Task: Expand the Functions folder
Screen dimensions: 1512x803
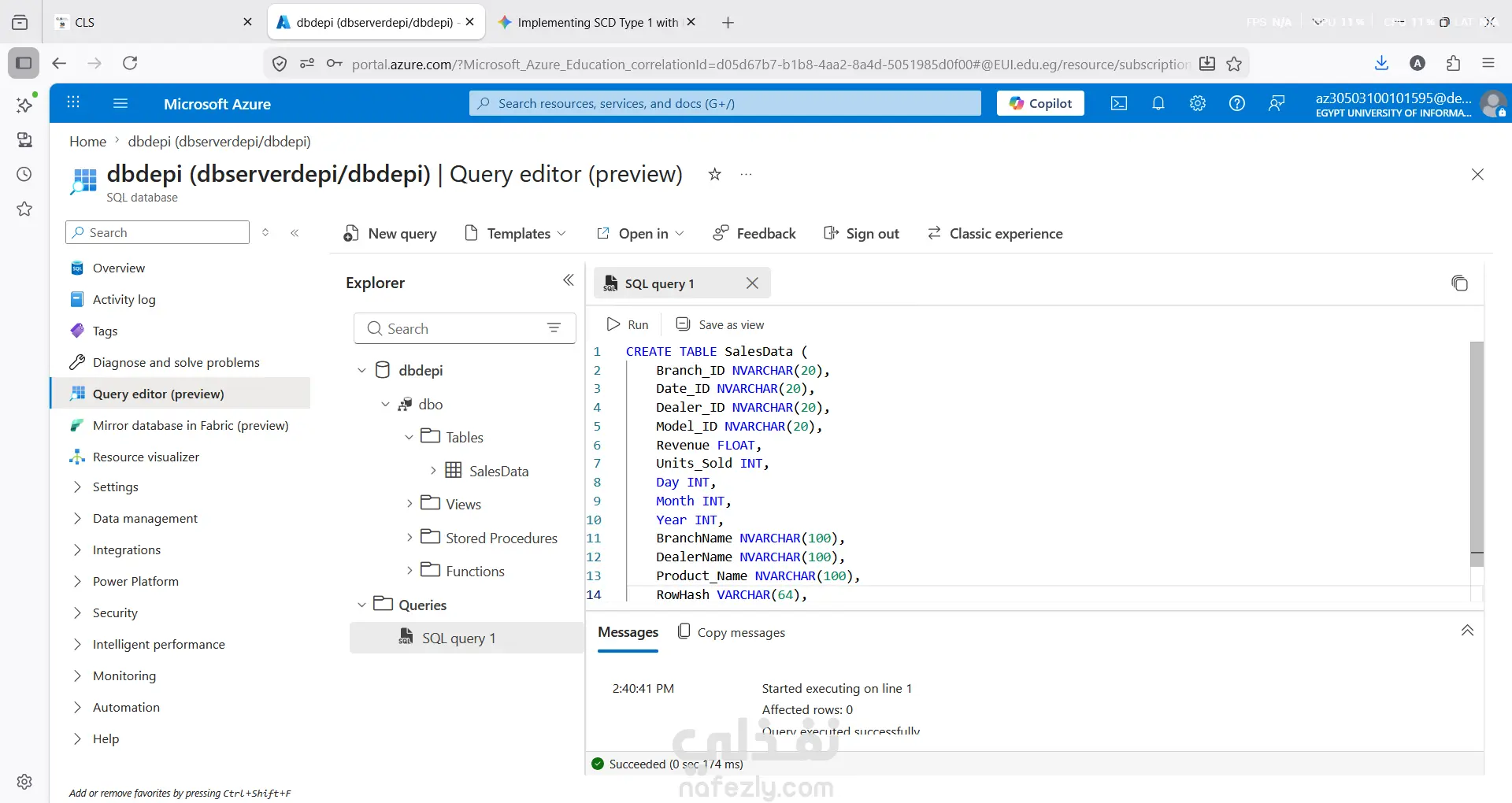Action: pos(409,571)
